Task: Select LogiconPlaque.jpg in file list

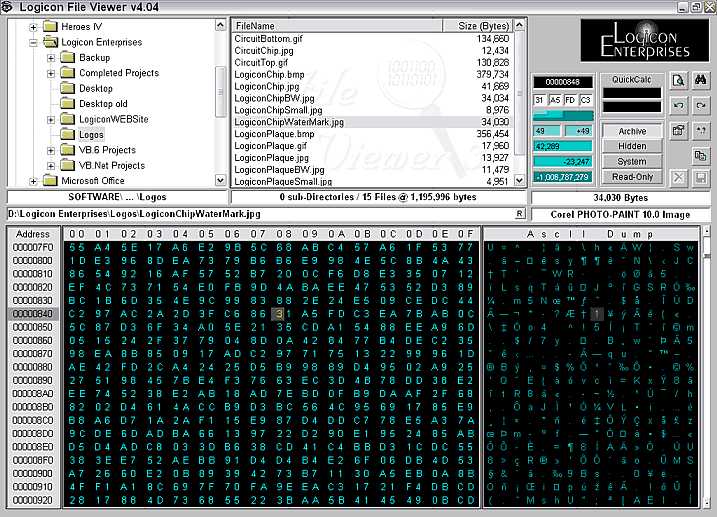Action: pos(271,158)
